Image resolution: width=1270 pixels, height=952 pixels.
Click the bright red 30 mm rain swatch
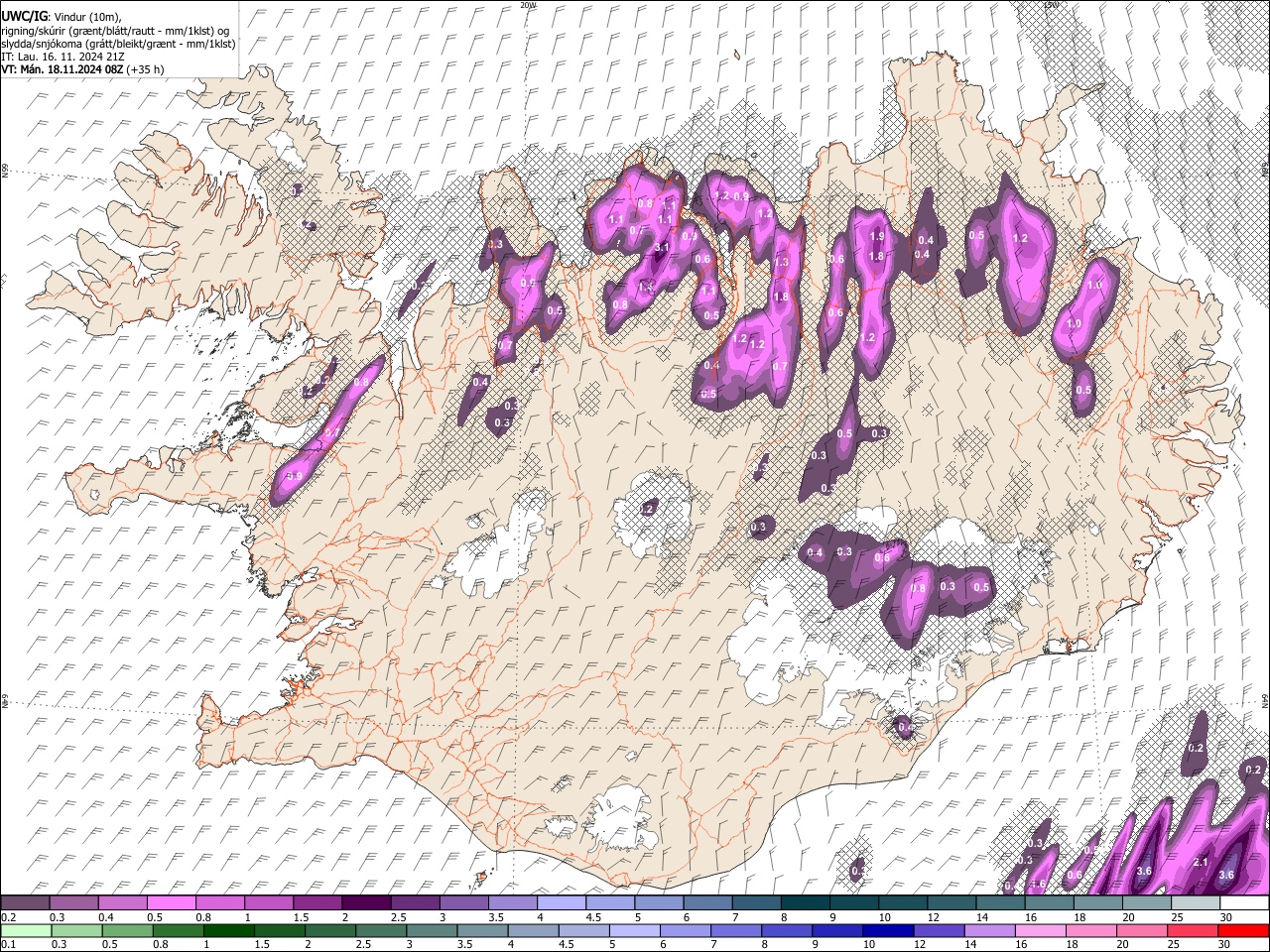coord(1244,930)
